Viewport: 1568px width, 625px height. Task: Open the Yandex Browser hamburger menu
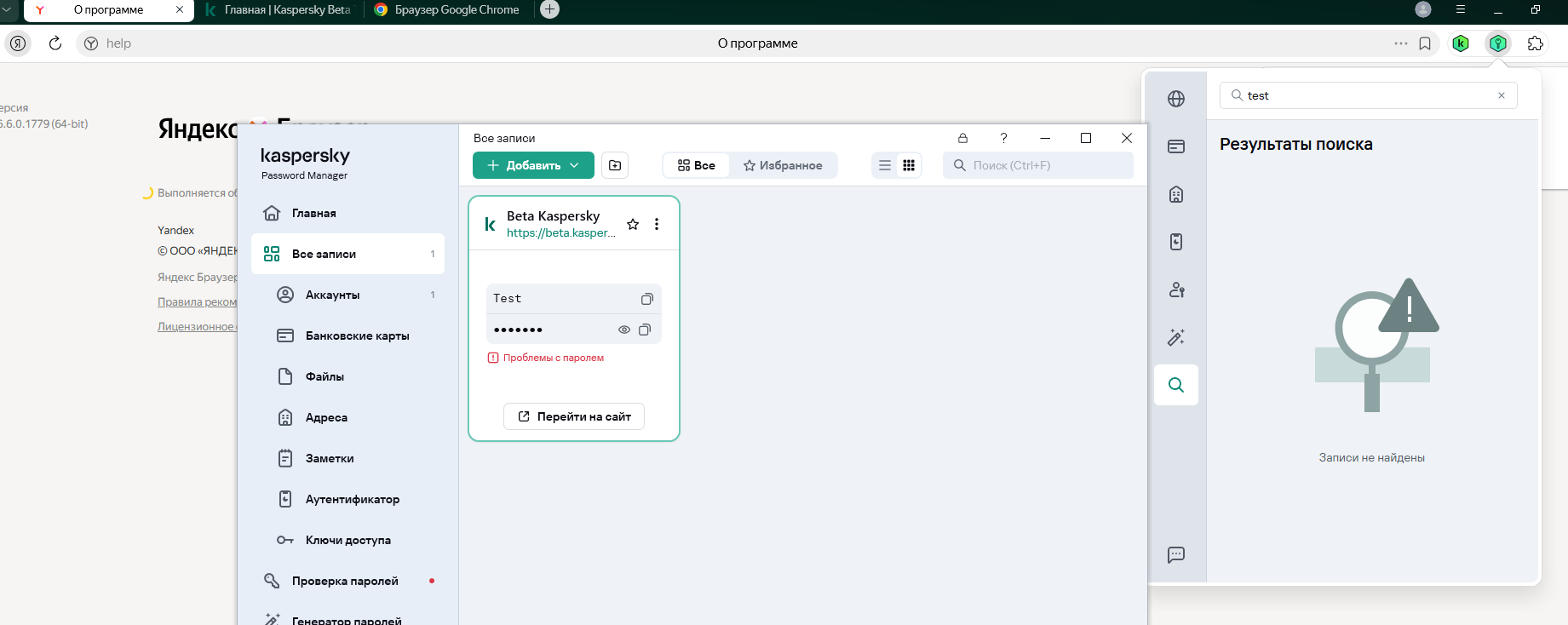point(1461,9)
